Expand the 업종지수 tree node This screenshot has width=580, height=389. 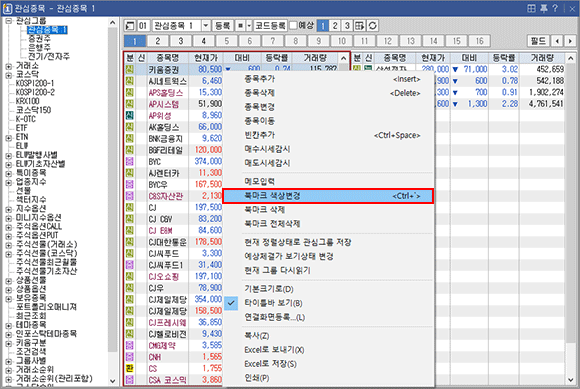9,182
